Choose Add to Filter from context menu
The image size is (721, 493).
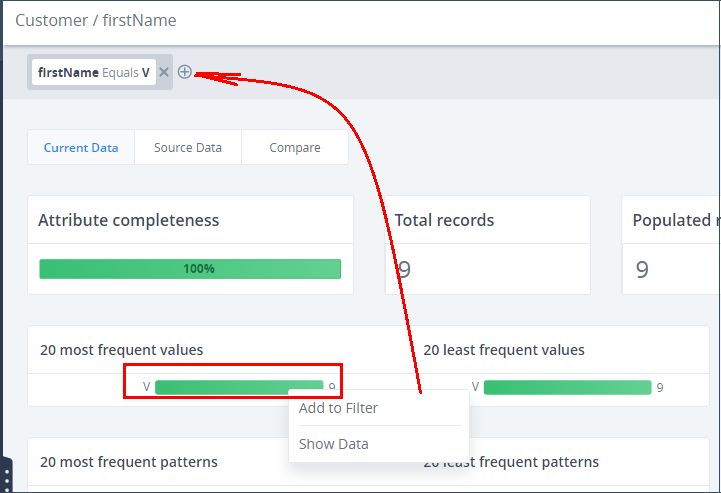[338, 408]
